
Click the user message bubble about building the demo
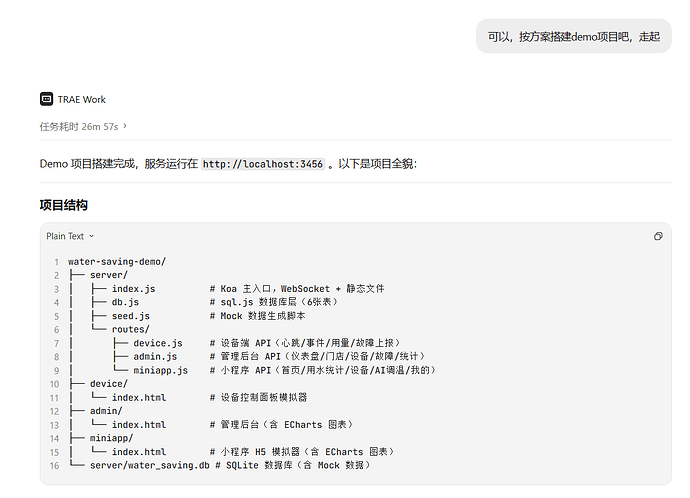pyautogui.click(x=573, y=37)
